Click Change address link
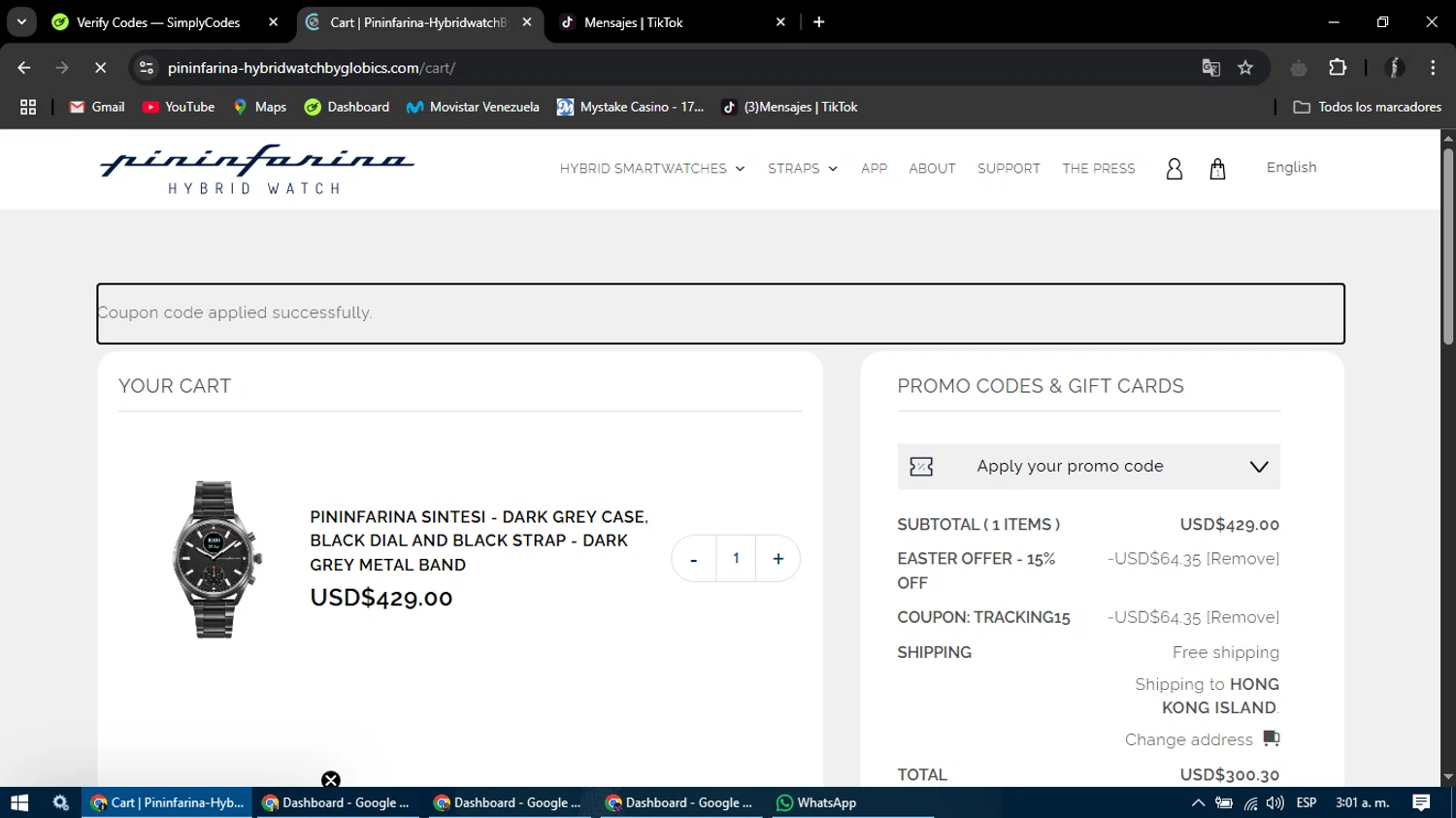This screenshot has height=818, width=1456. (x=1188, y=739)
